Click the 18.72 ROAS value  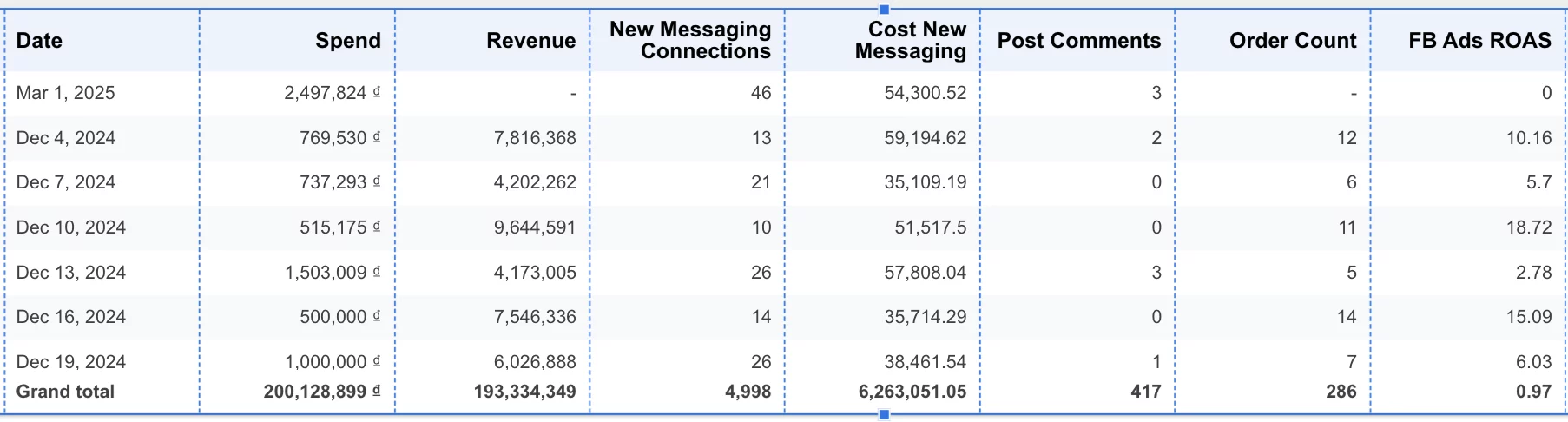[1528, 227]
